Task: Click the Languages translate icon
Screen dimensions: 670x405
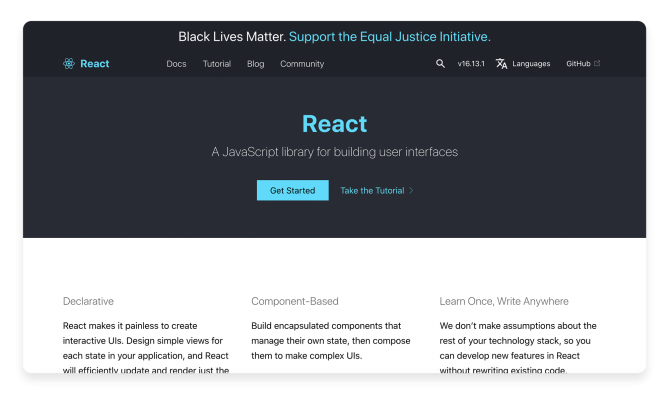Action: pyautogui.click(x=501, y=64)
